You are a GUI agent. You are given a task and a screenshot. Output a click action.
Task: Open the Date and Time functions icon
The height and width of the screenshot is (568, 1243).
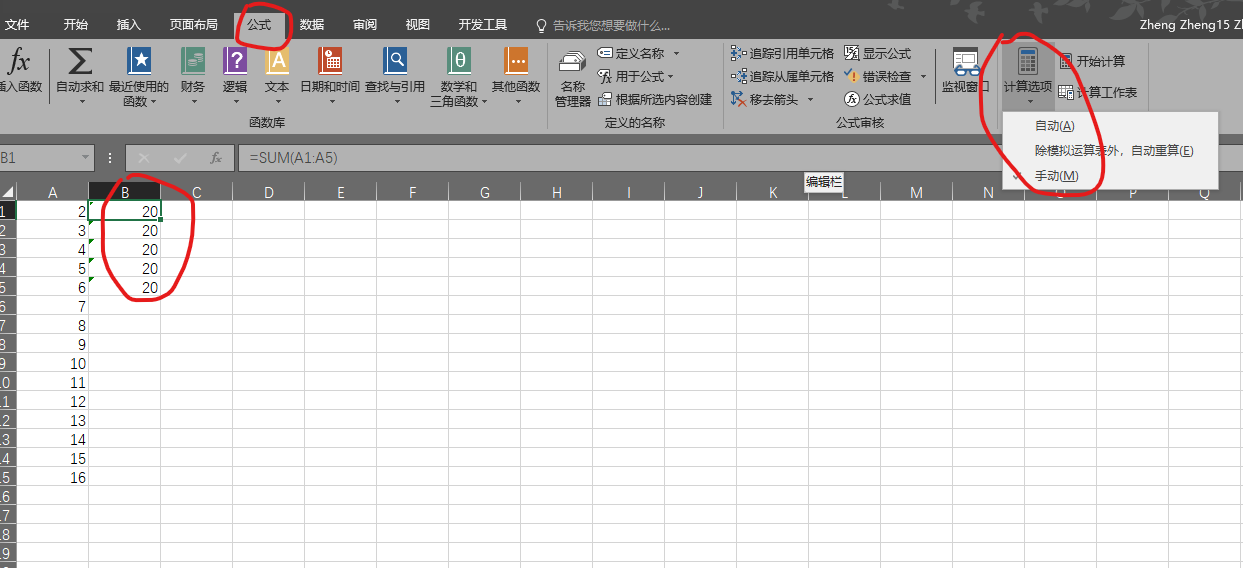tap(330, 61)
